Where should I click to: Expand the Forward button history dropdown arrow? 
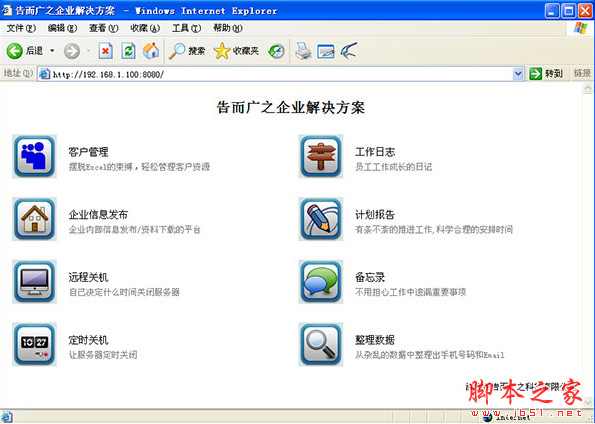pyautogui.click(x=89, y=50)
